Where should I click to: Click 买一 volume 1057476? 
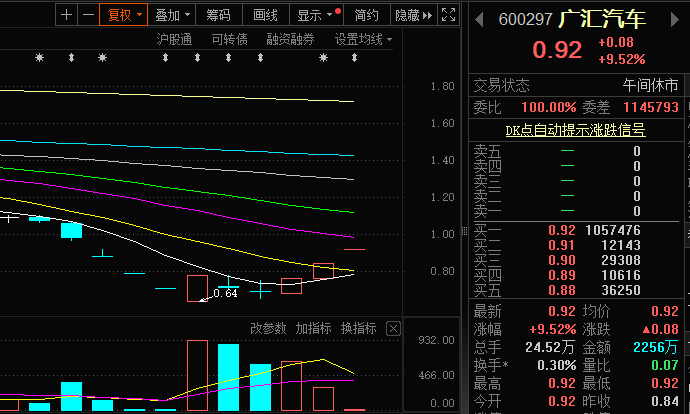[613, 231]
